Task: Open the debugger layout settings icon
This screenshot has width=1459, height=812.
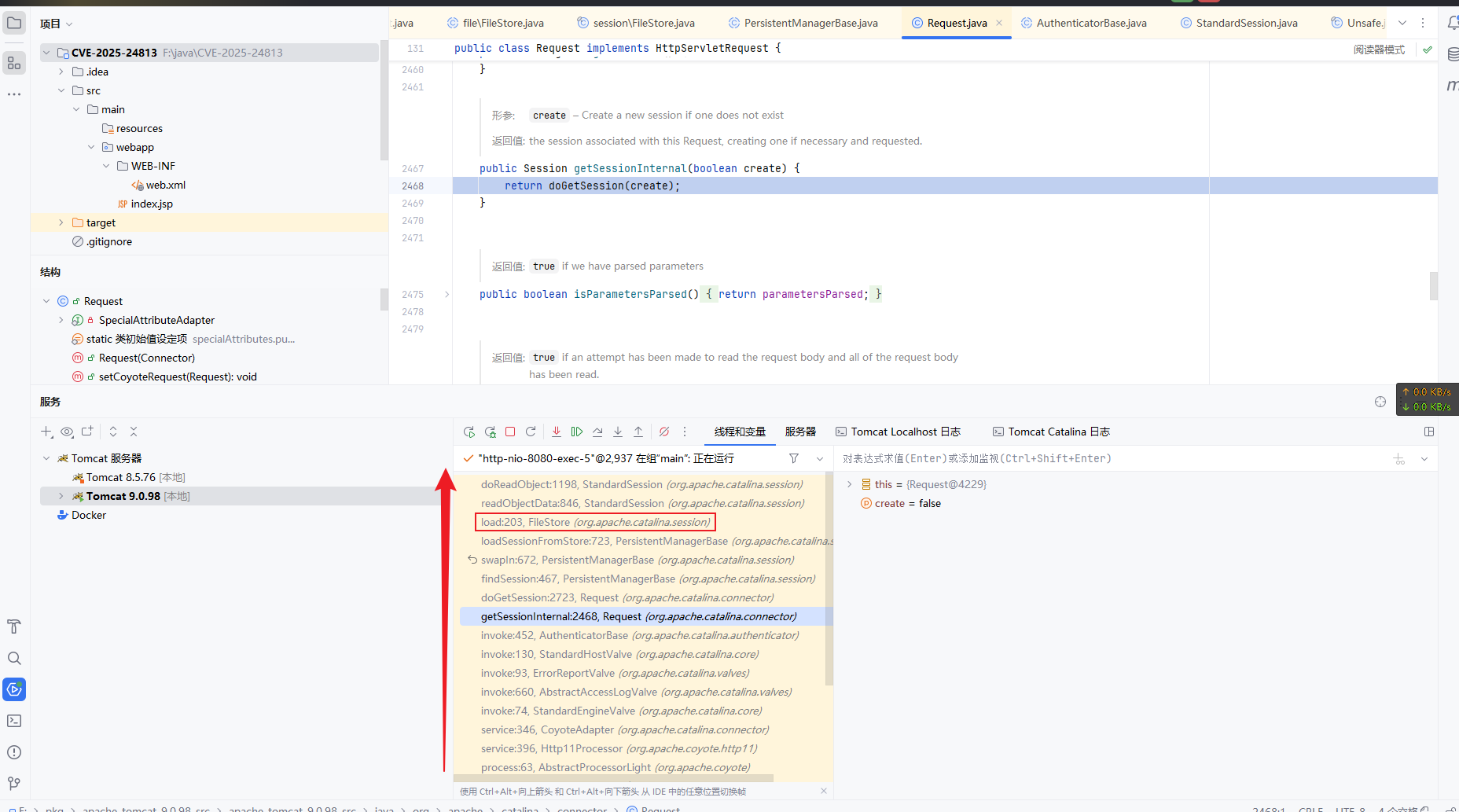Action: point(1429,432)
